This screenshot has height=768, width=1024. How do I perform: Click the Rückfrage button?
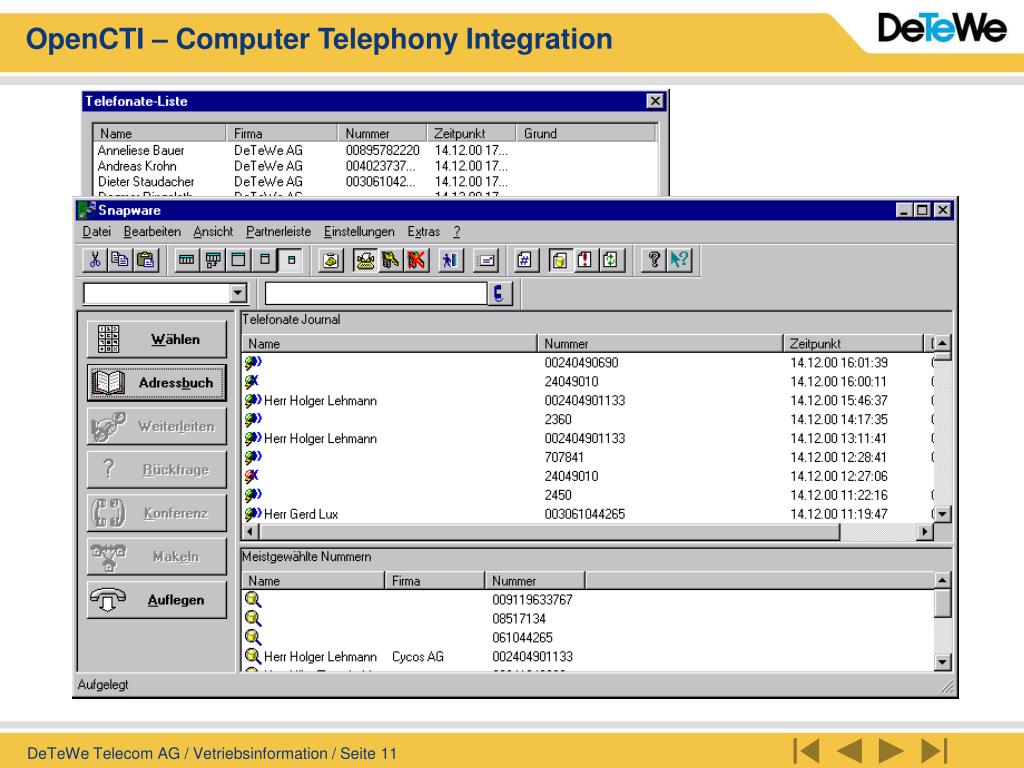(157, 470)
